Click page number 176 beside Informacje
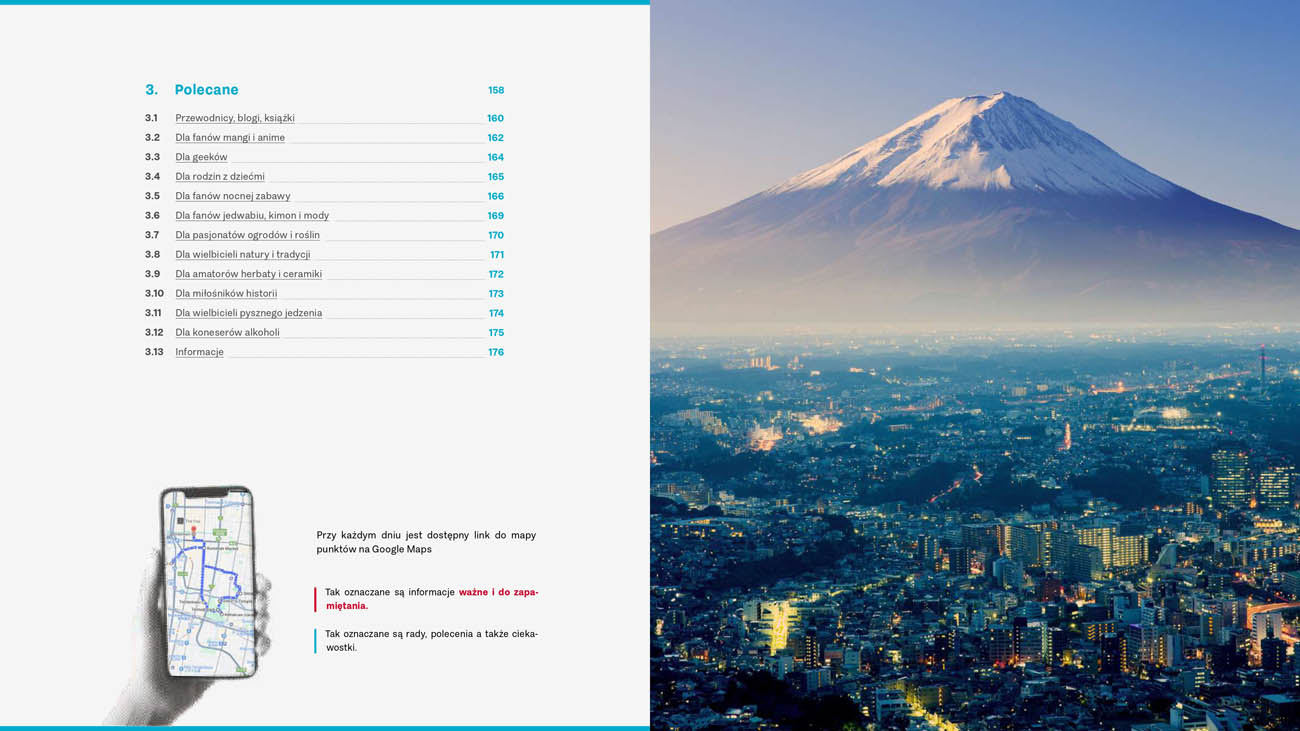1300x731 pixels. [x=496, y=352]
